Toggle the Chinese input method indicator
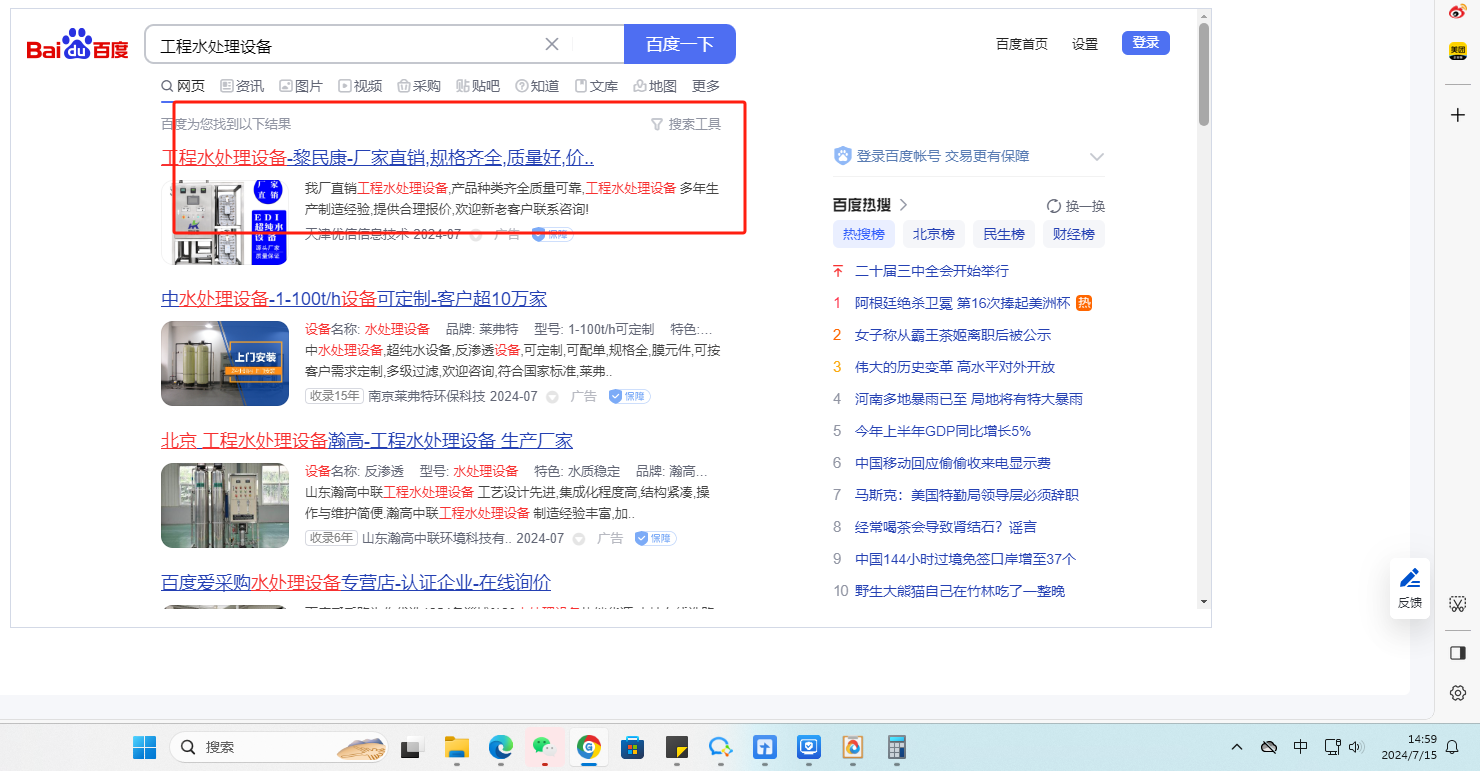 pyautogui.click(x=1300, y=747)
